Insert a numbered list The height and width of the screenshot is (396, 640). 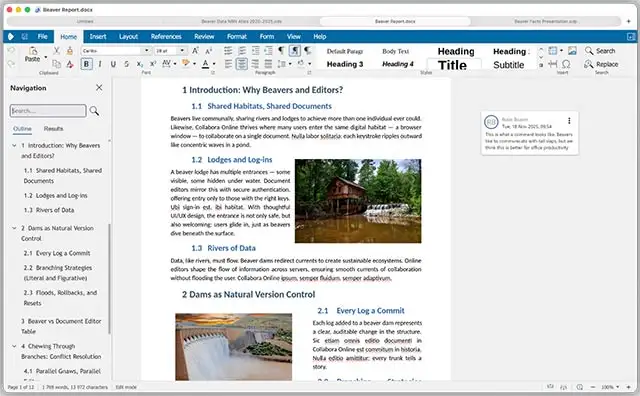242,50
